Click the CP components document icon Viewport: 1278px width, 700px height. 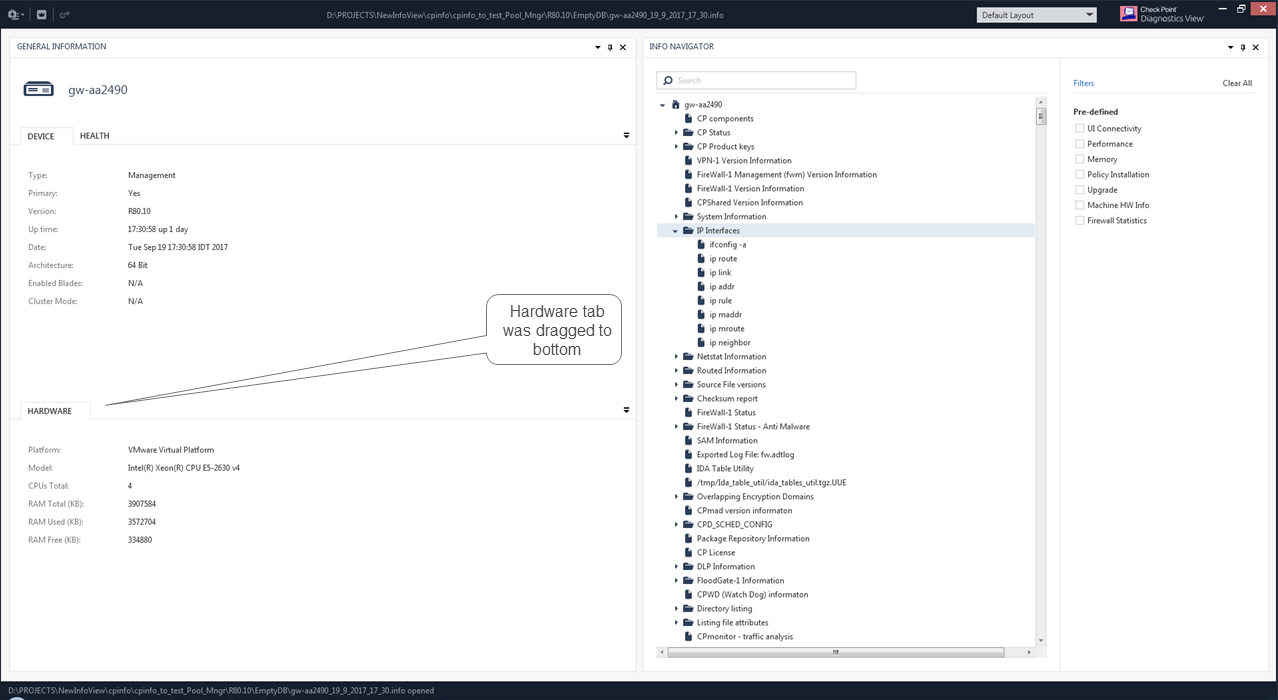[688, 118]
